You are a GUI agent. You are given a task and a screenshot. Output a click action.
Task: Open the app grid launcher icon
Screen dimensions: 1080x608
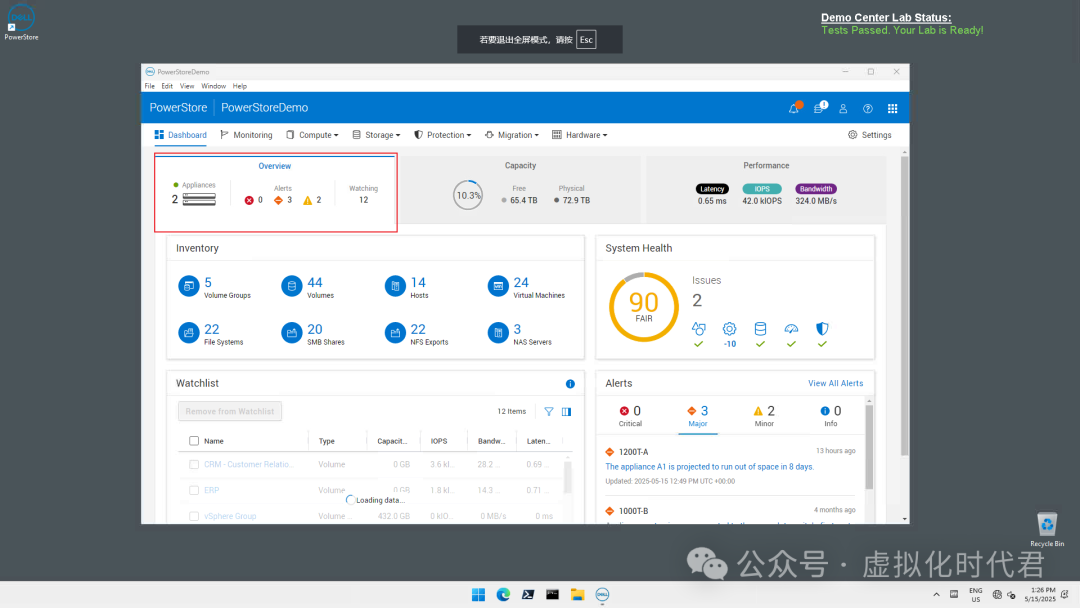click(x=893, y=108)
